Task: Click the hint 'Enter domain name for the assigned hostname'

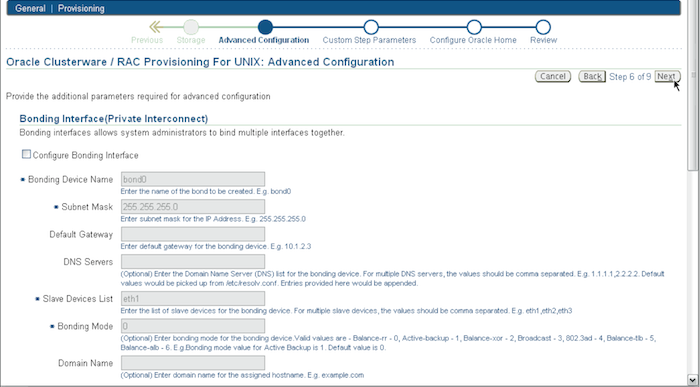Action: (242, 375)
